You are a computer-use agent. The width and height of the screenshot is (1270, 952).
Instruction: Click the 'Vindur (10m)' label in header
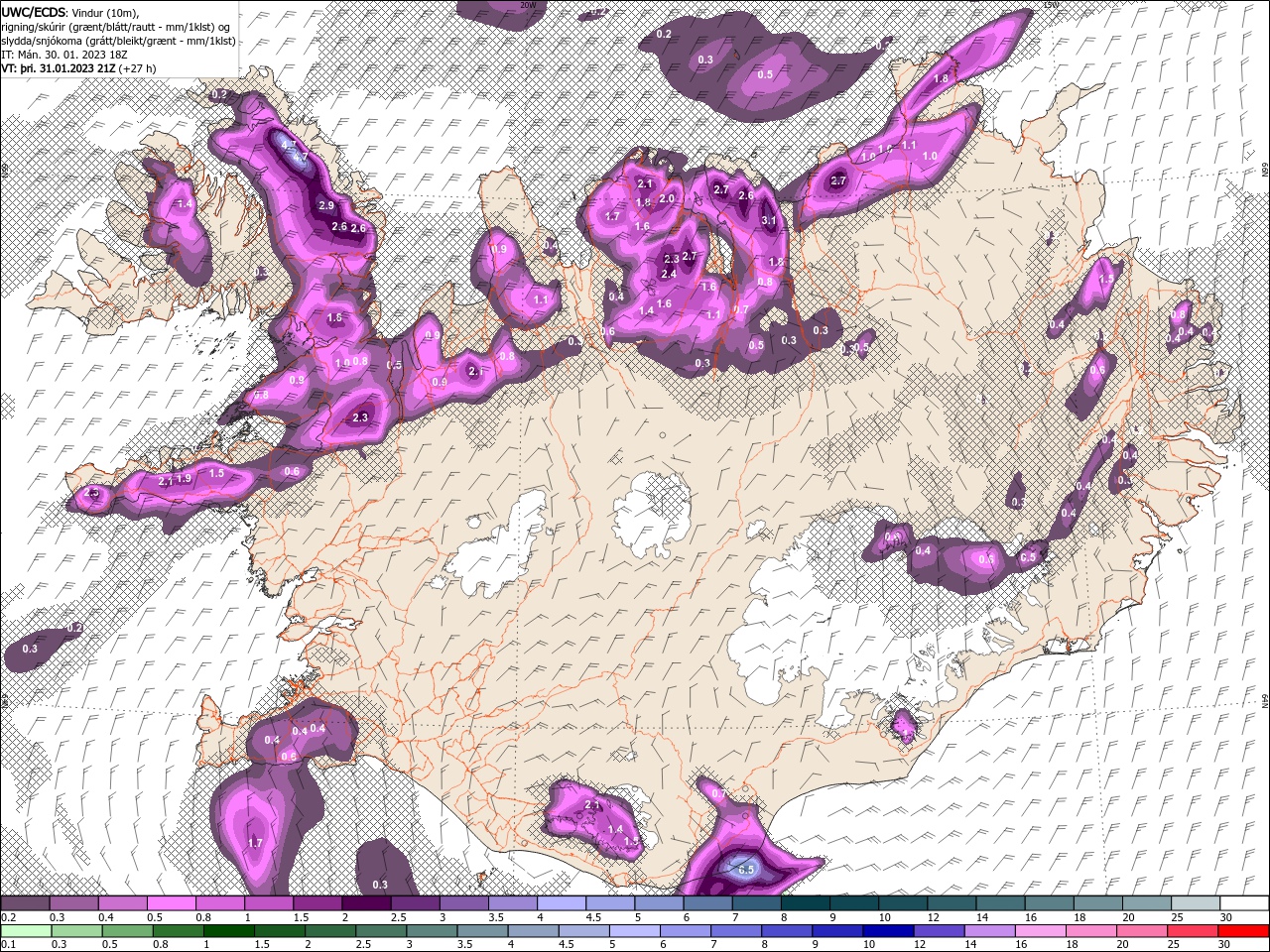106,12
